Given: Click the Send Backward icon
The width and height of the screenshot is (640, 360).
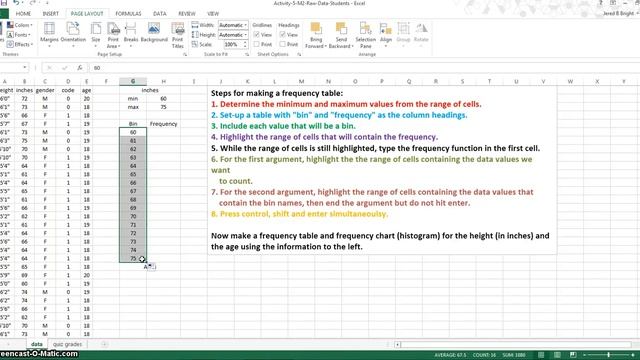Looking at the screenshot, I should point(341,29).
